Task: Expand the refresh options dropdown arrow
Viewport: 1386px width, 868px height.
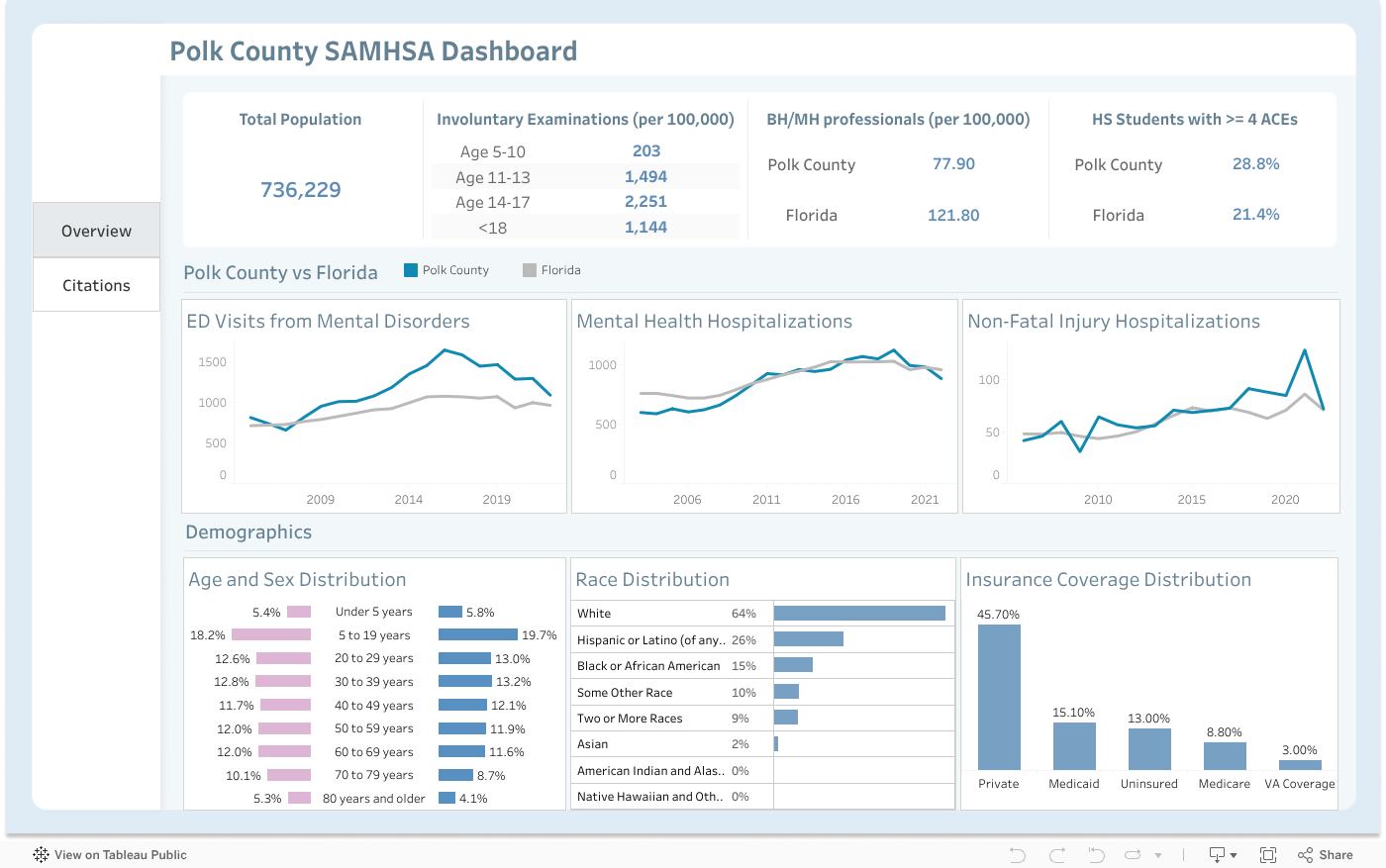Action: tap(1158, 856)
